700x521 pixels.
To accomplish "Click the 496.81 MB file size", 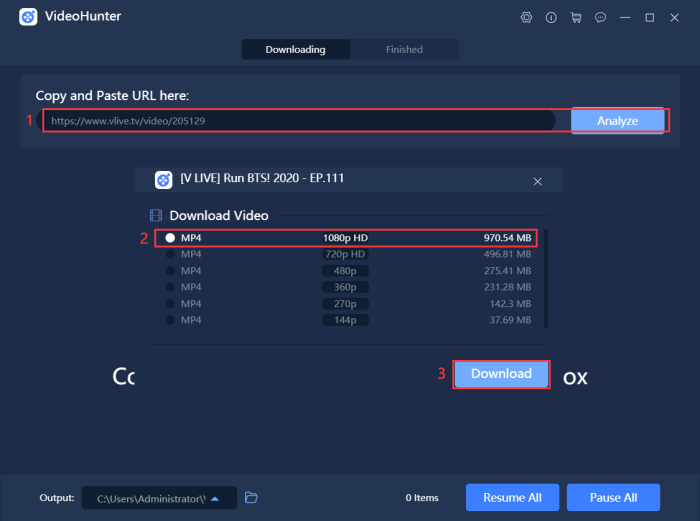I will [508, 254].
